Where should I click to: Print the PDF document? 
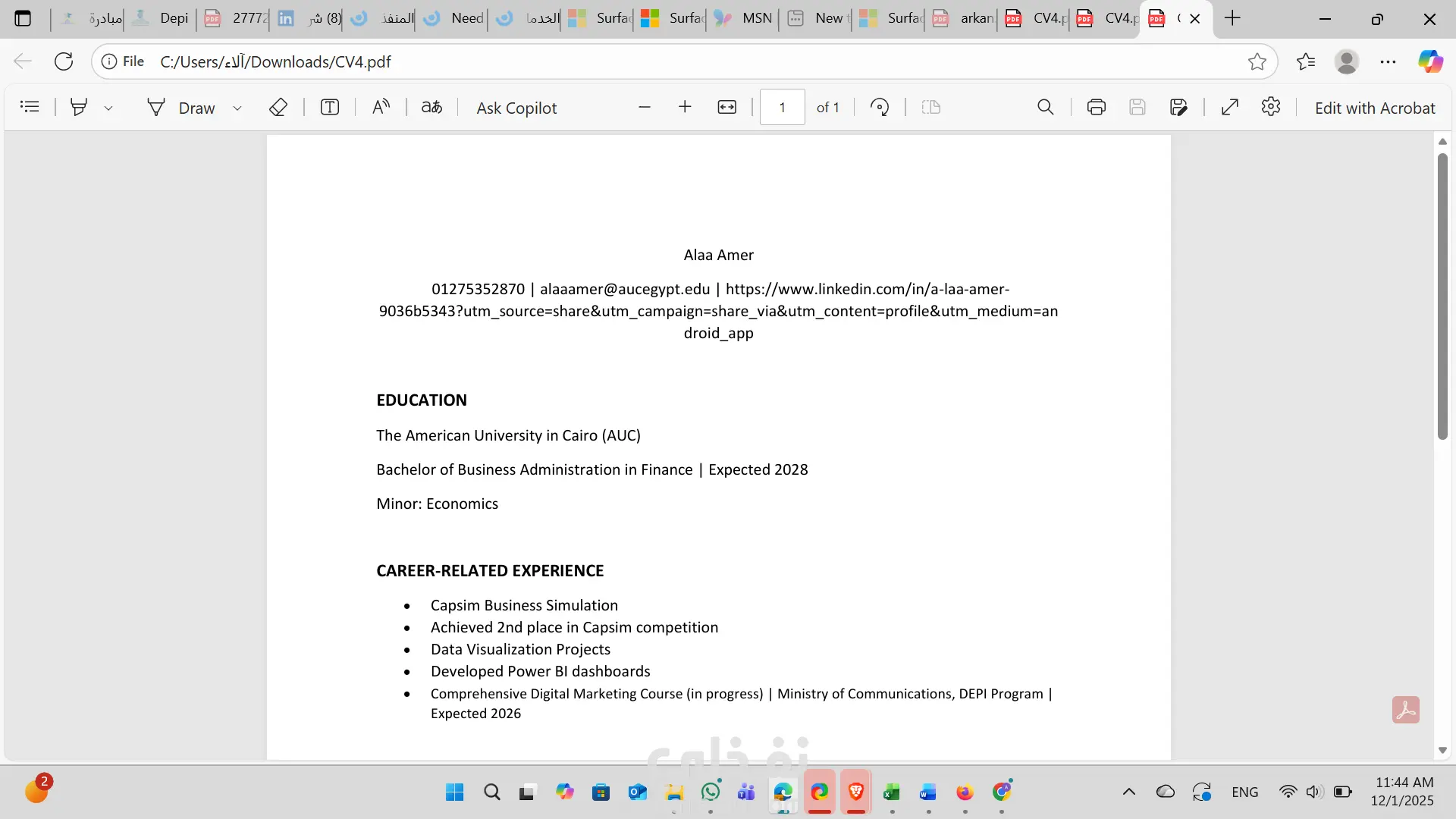[1096, 107]
